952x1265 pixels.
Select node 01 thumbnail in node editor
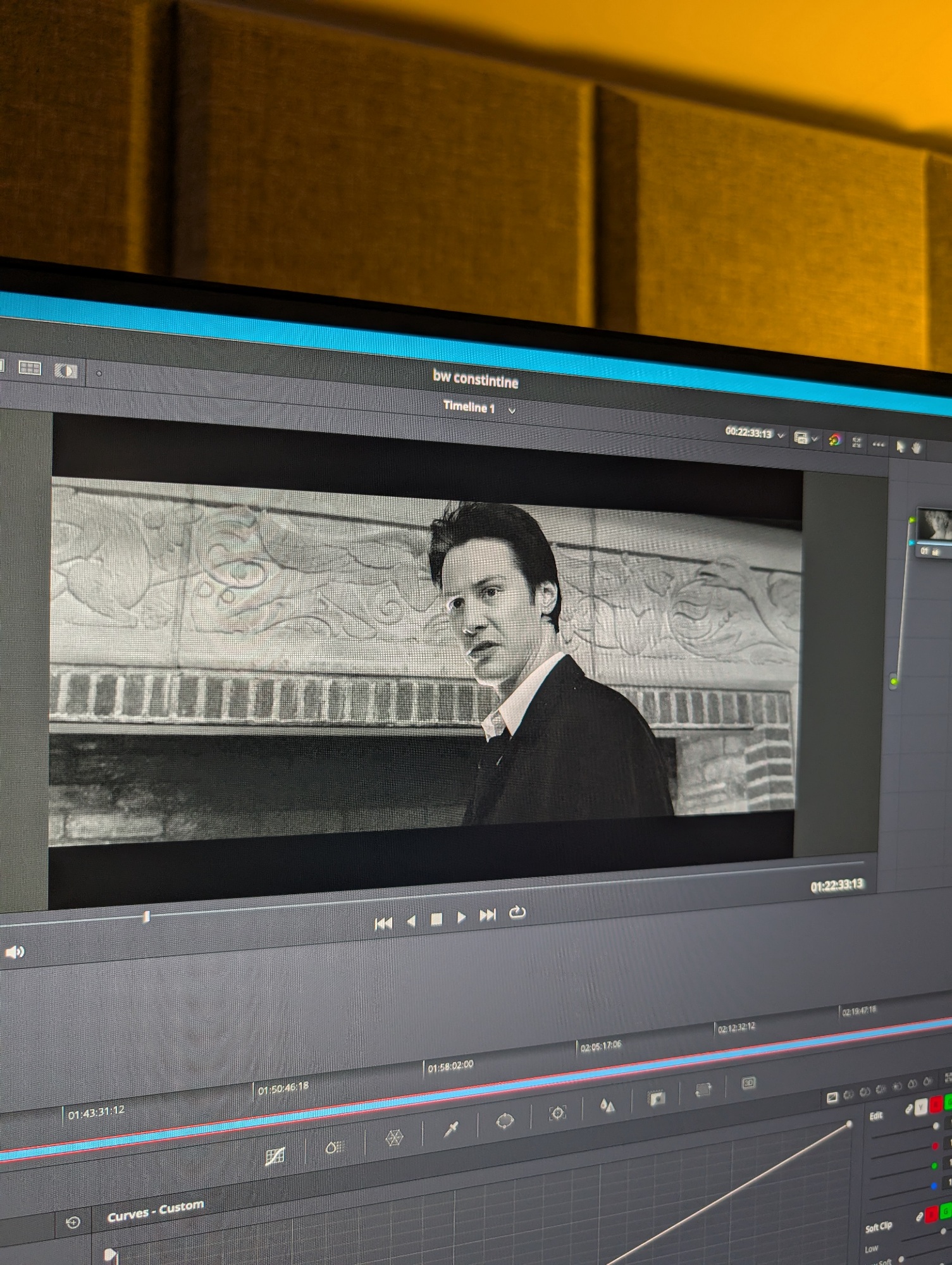[x=935, y=524]
